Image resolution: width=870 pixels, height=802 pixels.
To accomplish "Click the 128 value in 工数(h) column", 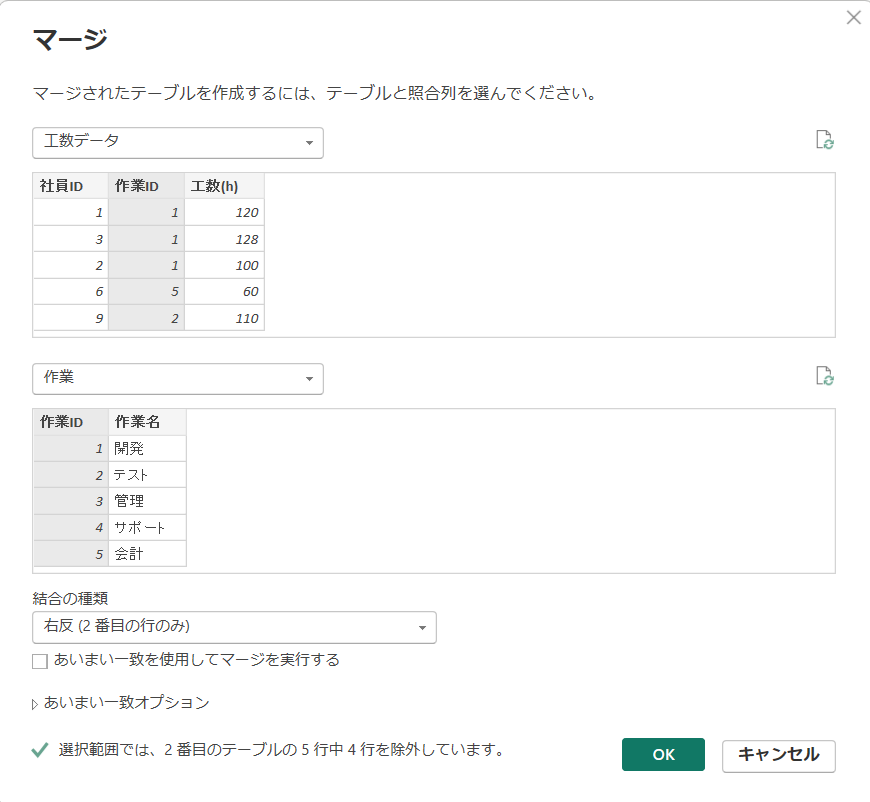I will tap(224, 239).
